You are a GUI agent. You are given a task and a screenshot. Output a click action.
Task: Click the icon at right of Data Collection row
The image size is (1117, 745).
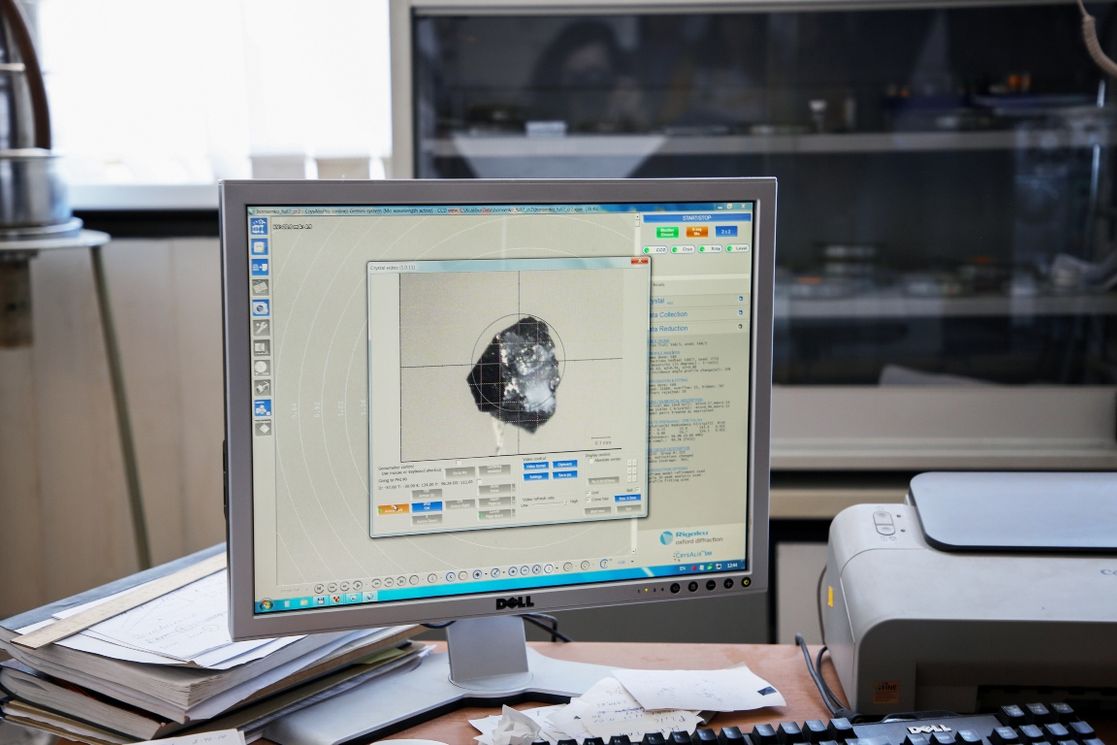point(741,312)
